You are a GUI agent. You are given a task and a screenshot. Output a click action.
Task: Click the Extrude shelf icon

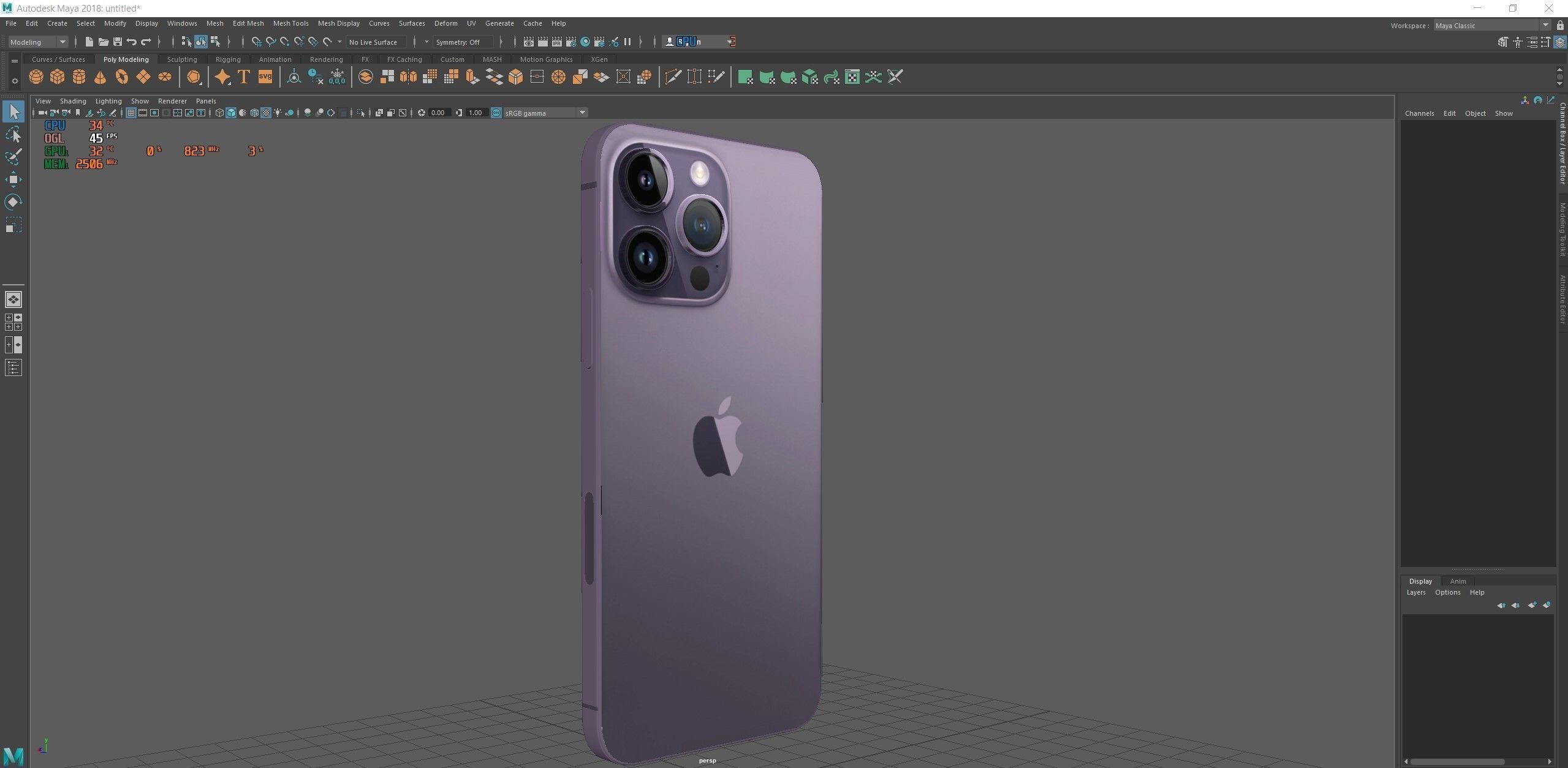pyautogui.click(x=473, y=77)
